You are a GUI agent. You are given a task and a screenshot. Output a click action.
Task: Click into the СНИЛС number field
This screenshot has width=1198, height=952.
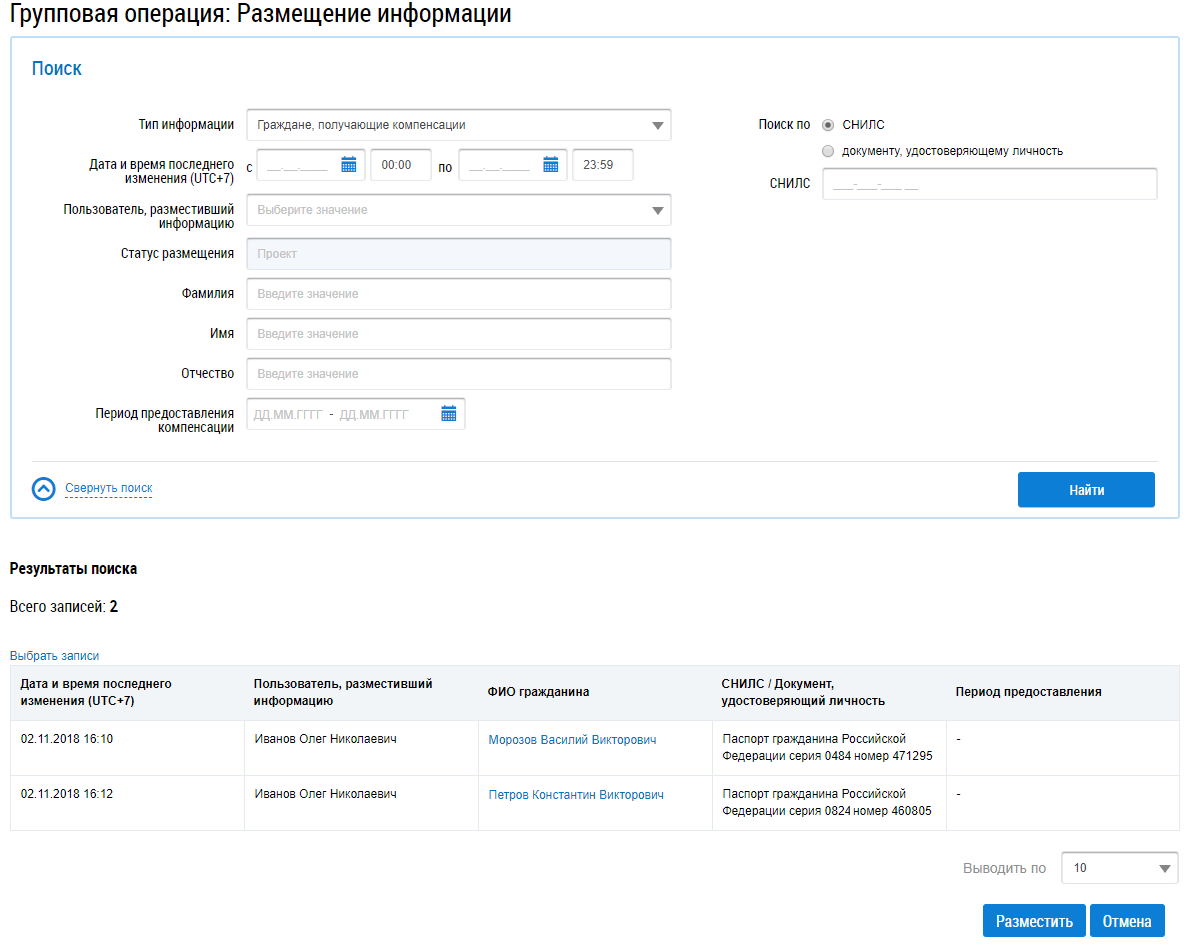click(x=988, y=184)
